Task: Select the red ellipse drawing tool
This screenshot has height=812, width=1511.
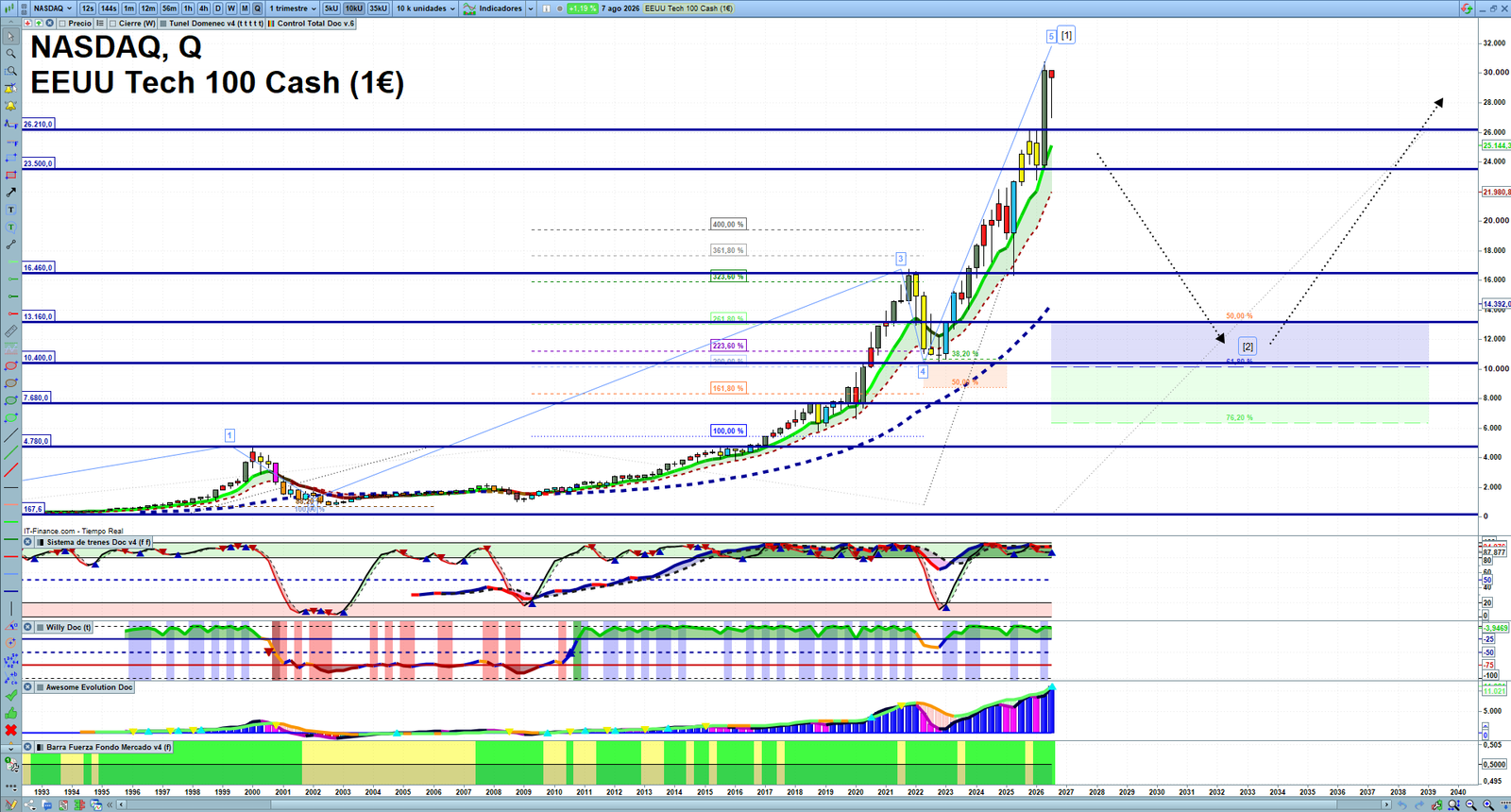Action: 10,365
